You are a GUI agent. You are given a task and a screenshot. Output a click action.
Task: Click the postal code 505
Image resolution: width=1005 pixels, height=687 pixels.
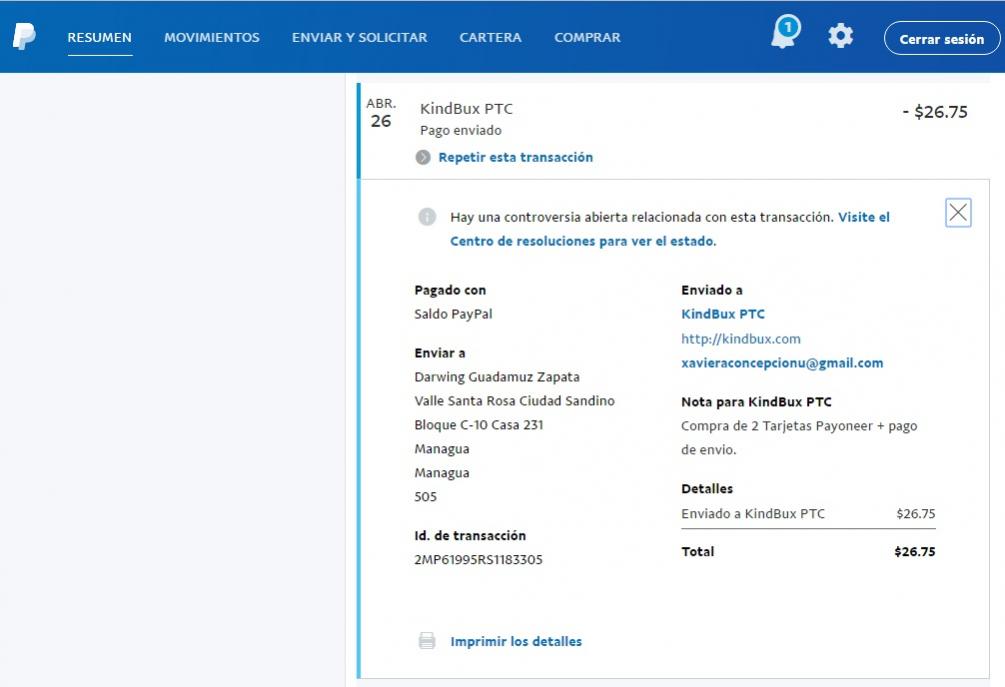[425, 497]
